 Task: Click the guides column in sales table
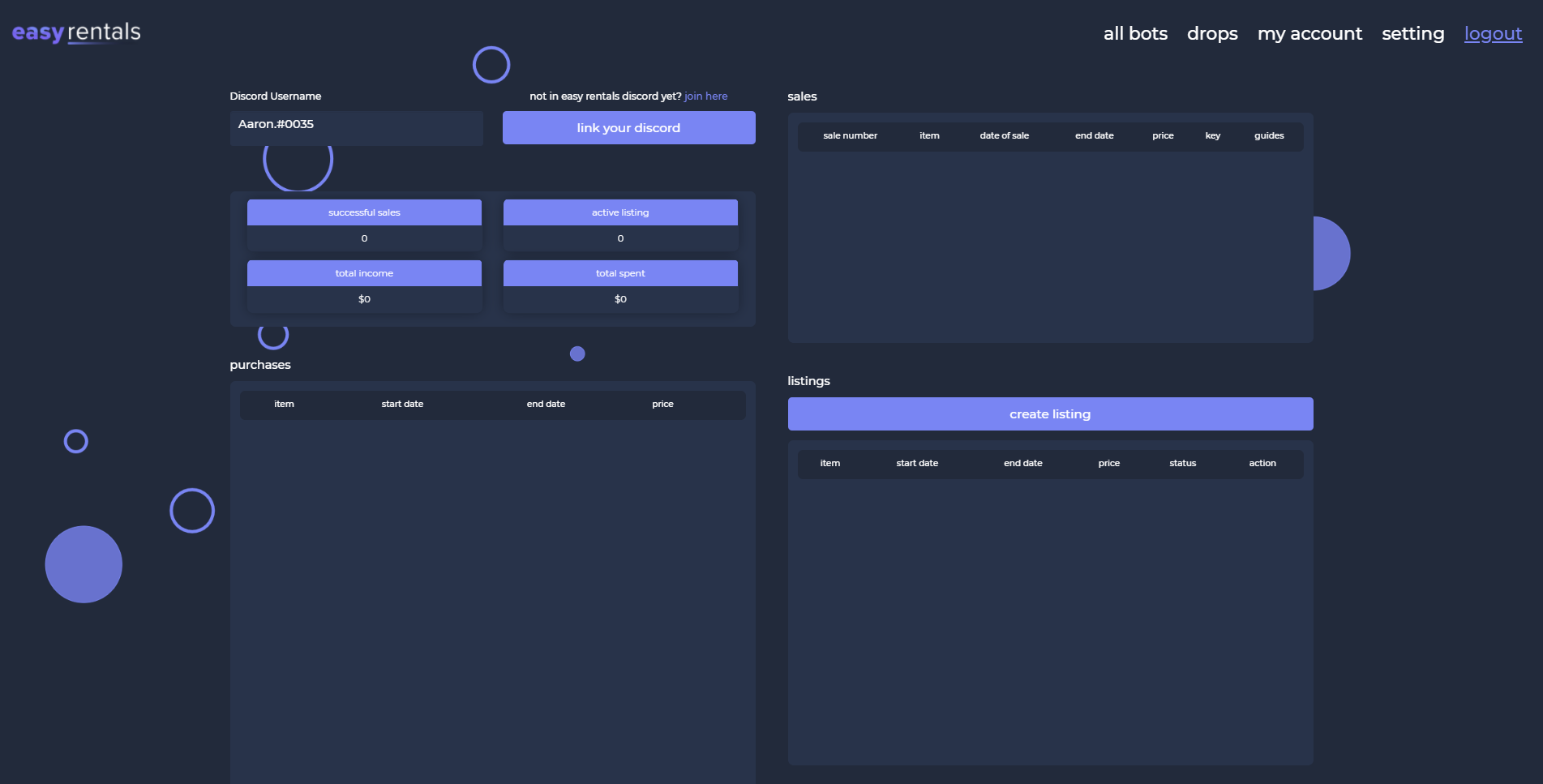[x=1269, y=135]
